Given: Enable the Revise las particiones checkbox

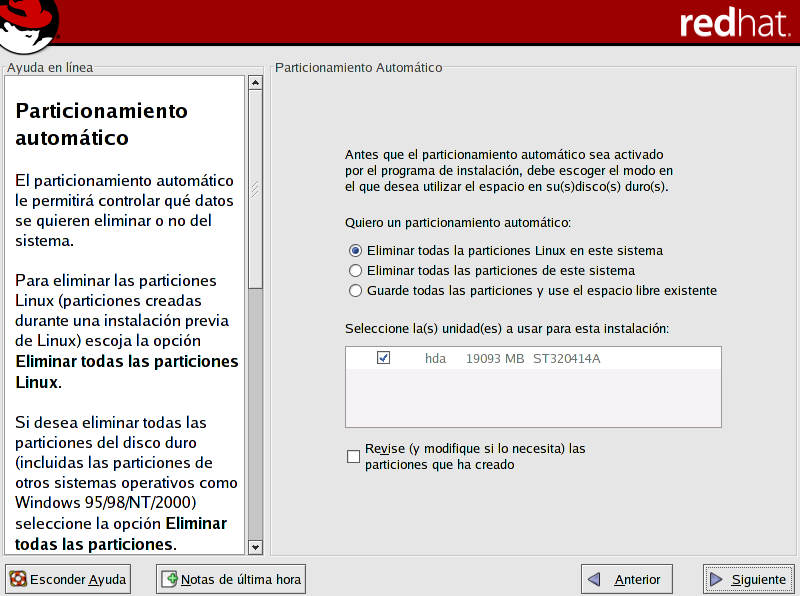Looking at the screenshot, I should coord(353,457).
